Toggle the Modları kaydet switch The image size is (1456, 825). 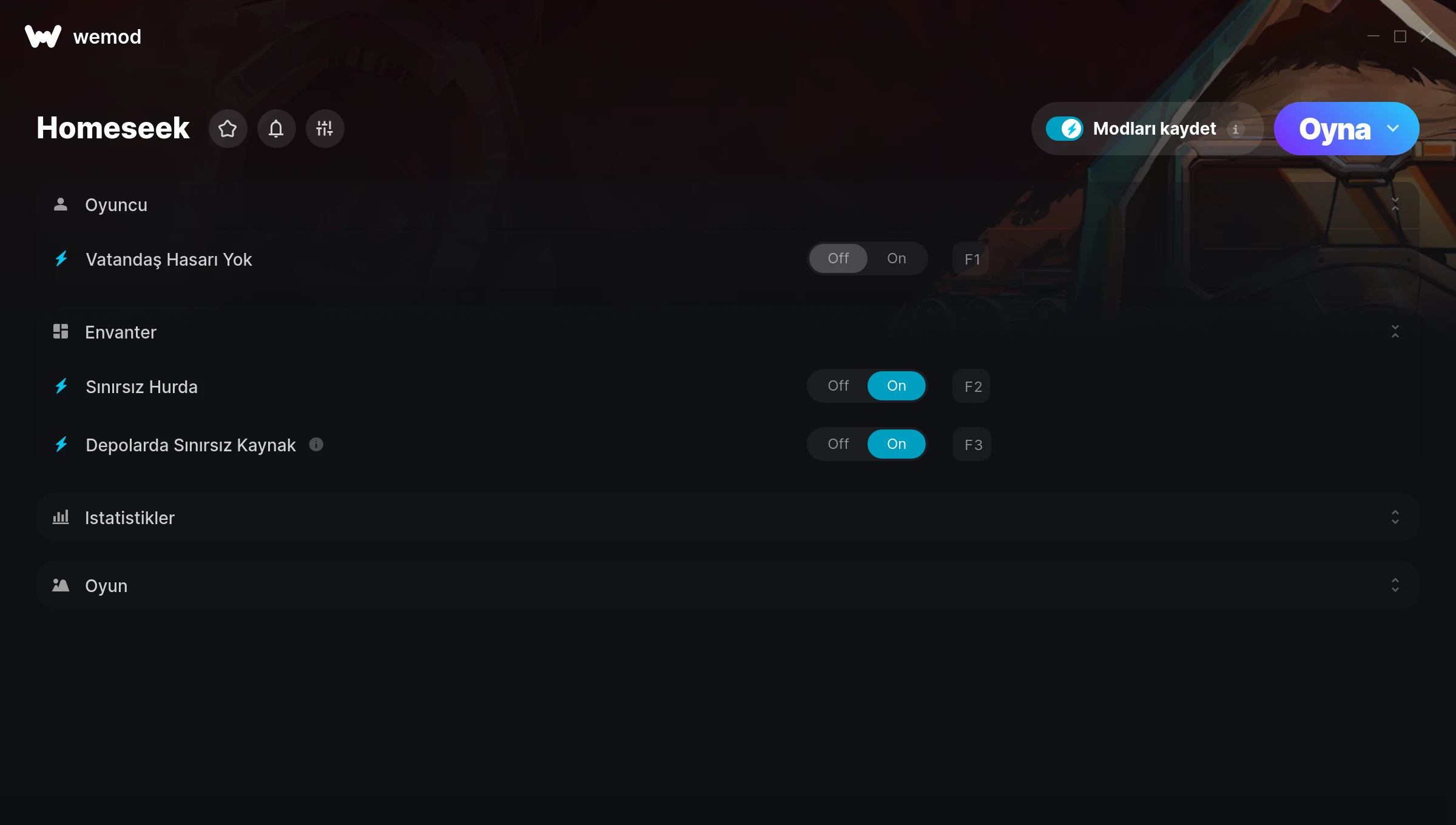click(x=1064, y=129)
